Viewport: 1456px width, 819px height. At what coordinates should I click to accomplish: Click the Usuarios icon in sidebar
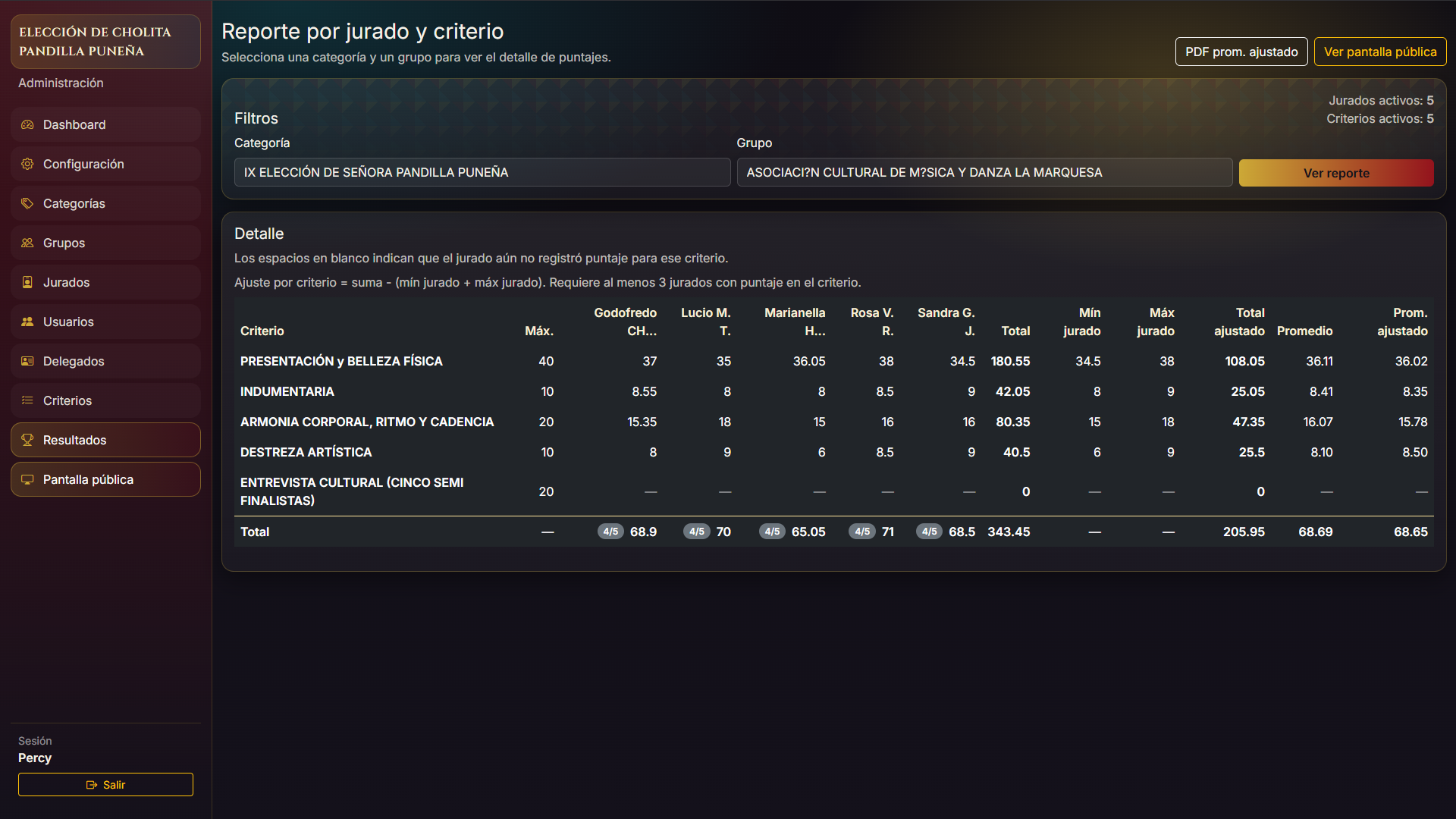click(27, 322)
